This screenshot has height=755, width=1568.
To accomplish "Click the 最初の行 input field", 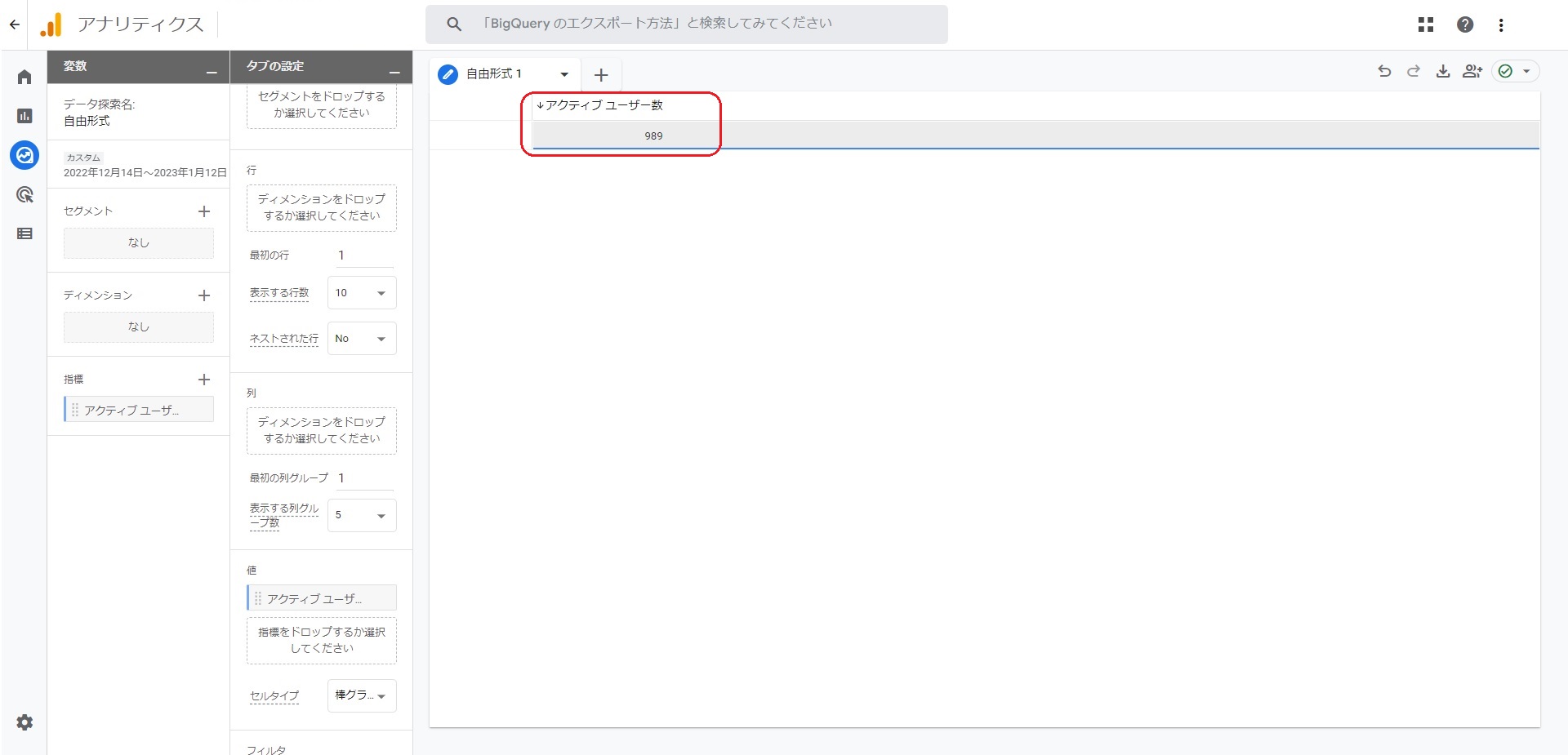I will tap(365, 255).
